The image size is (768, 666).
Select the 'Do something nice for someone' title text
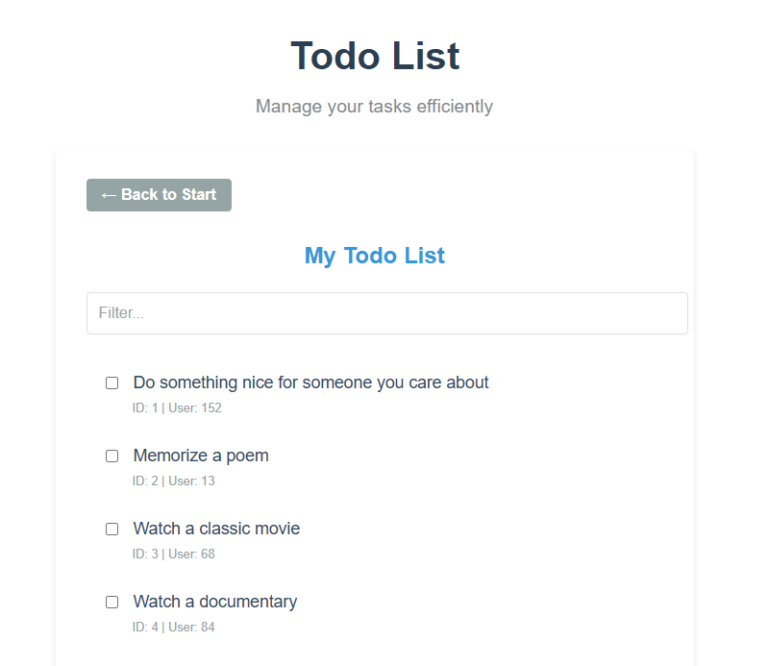click(x=311, y=382)
